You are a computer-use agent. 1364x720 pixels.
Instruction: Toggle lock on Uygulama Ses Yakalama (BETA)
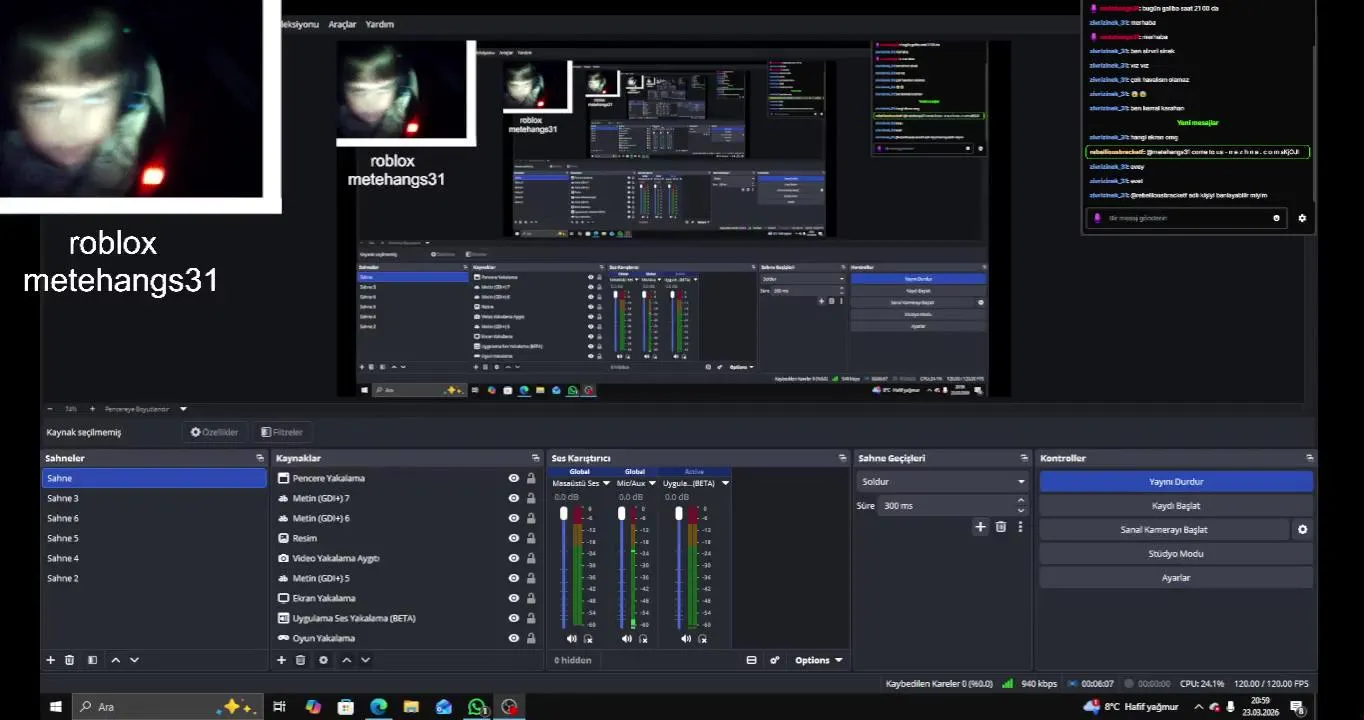coord(531,618)
